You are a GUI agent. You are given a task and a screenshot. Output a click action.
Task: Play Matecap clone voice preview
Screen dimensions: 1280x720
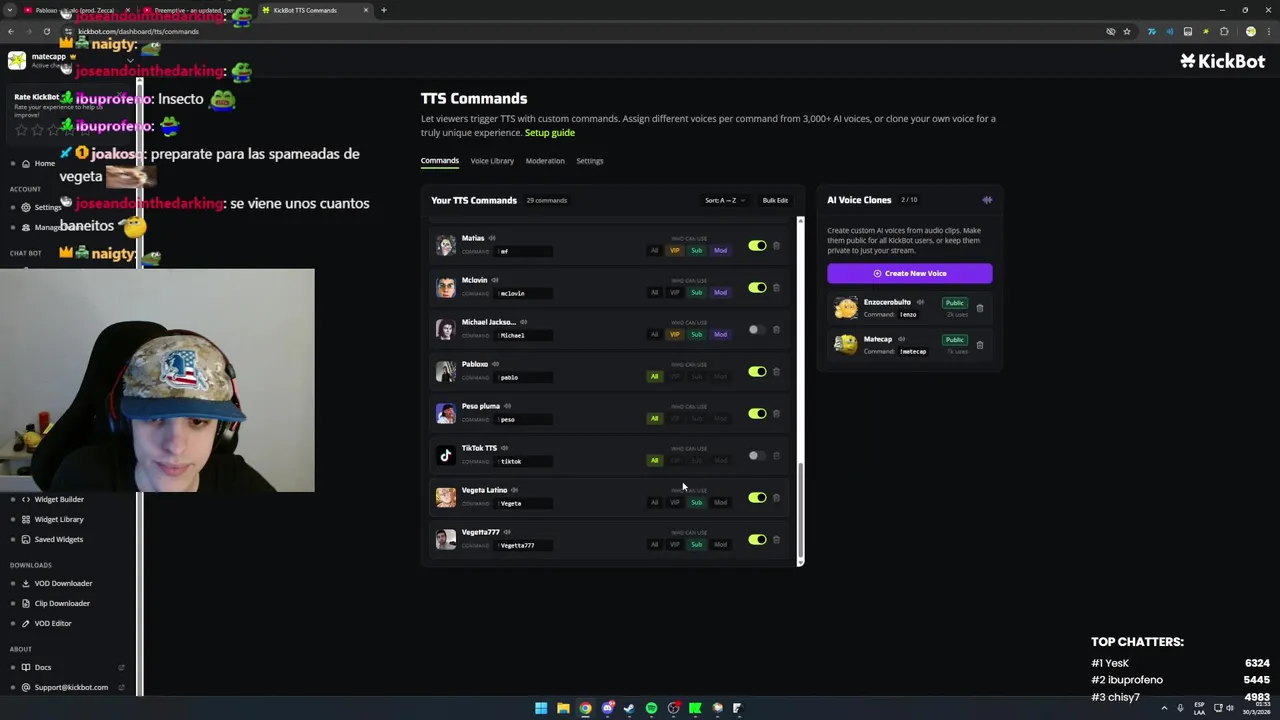tap(901, 339)
